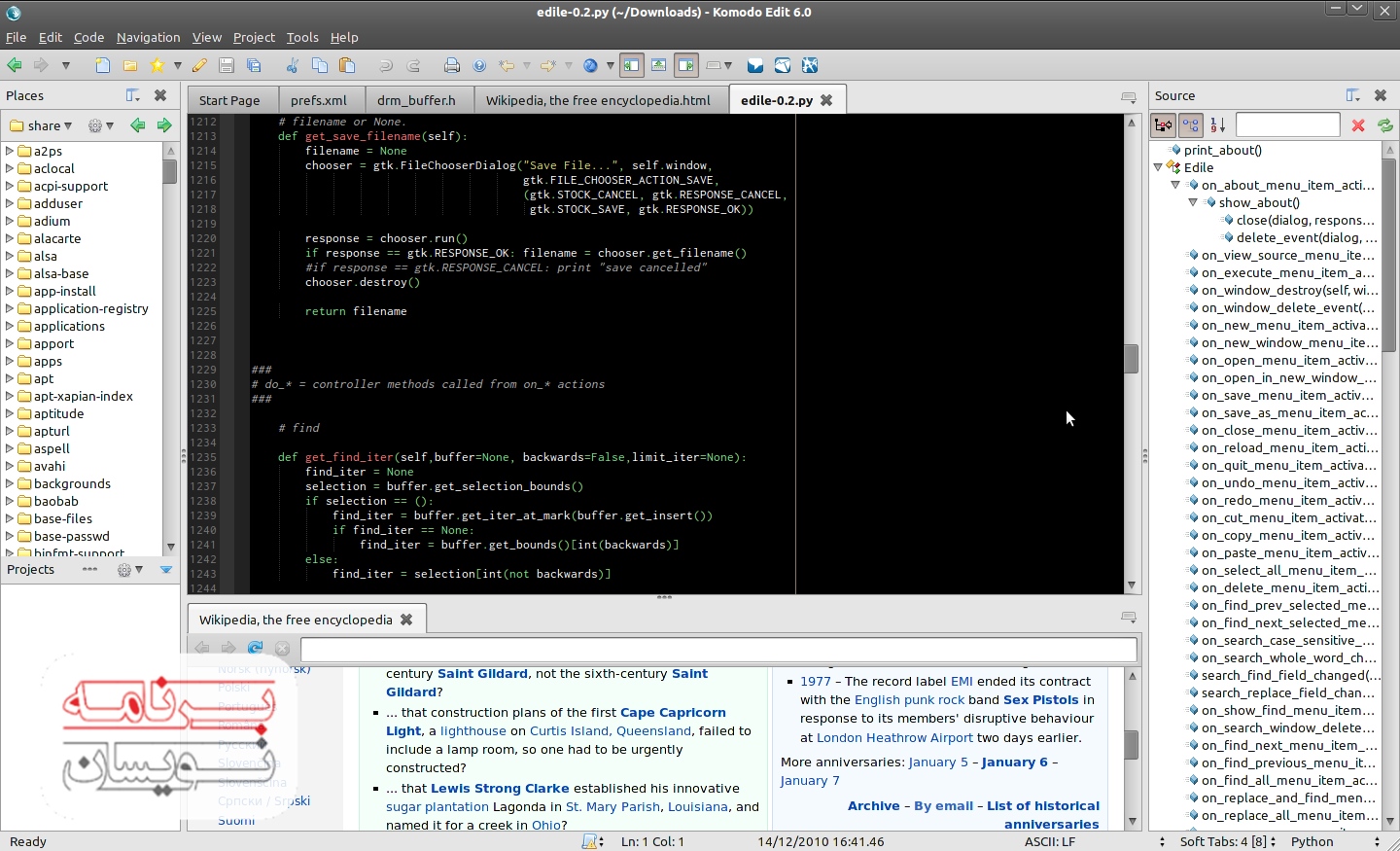Toggle the bottom pane visibility icon
This screenshot has height=851, width=1400.
tap(659, 65)
